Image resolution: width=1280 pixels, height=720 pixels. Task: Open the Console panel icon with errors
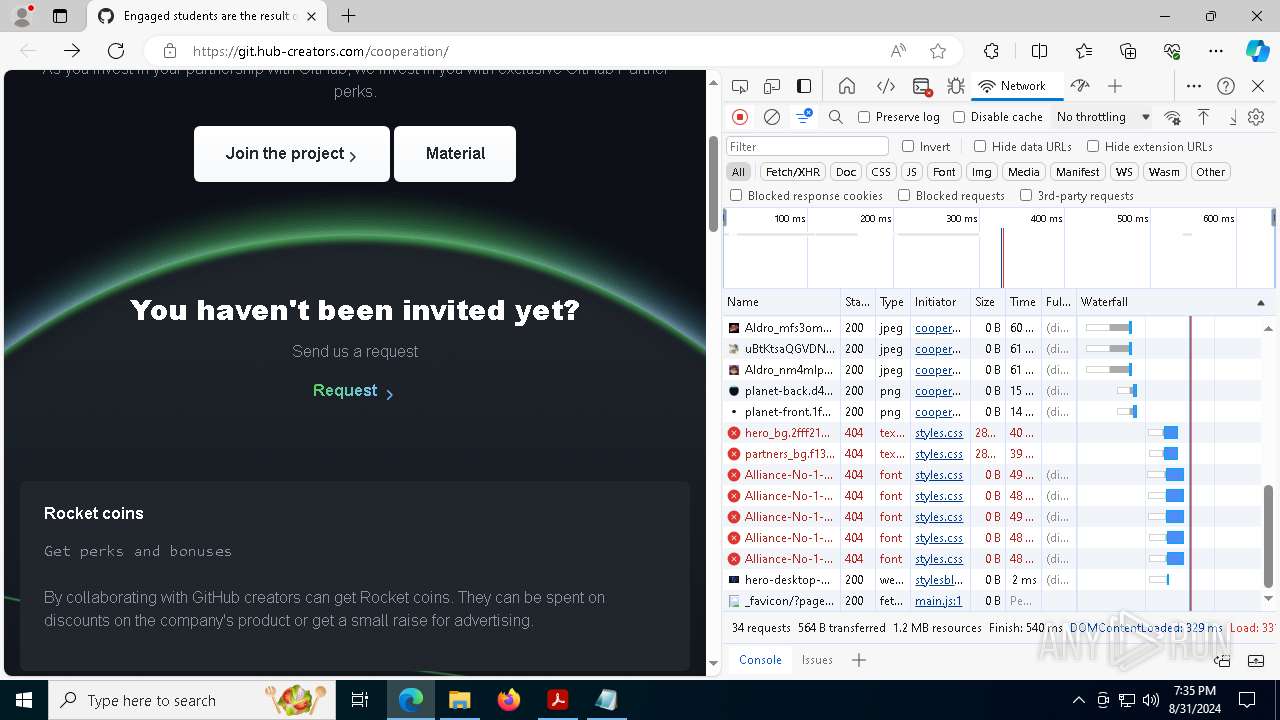tap(922, 86)
